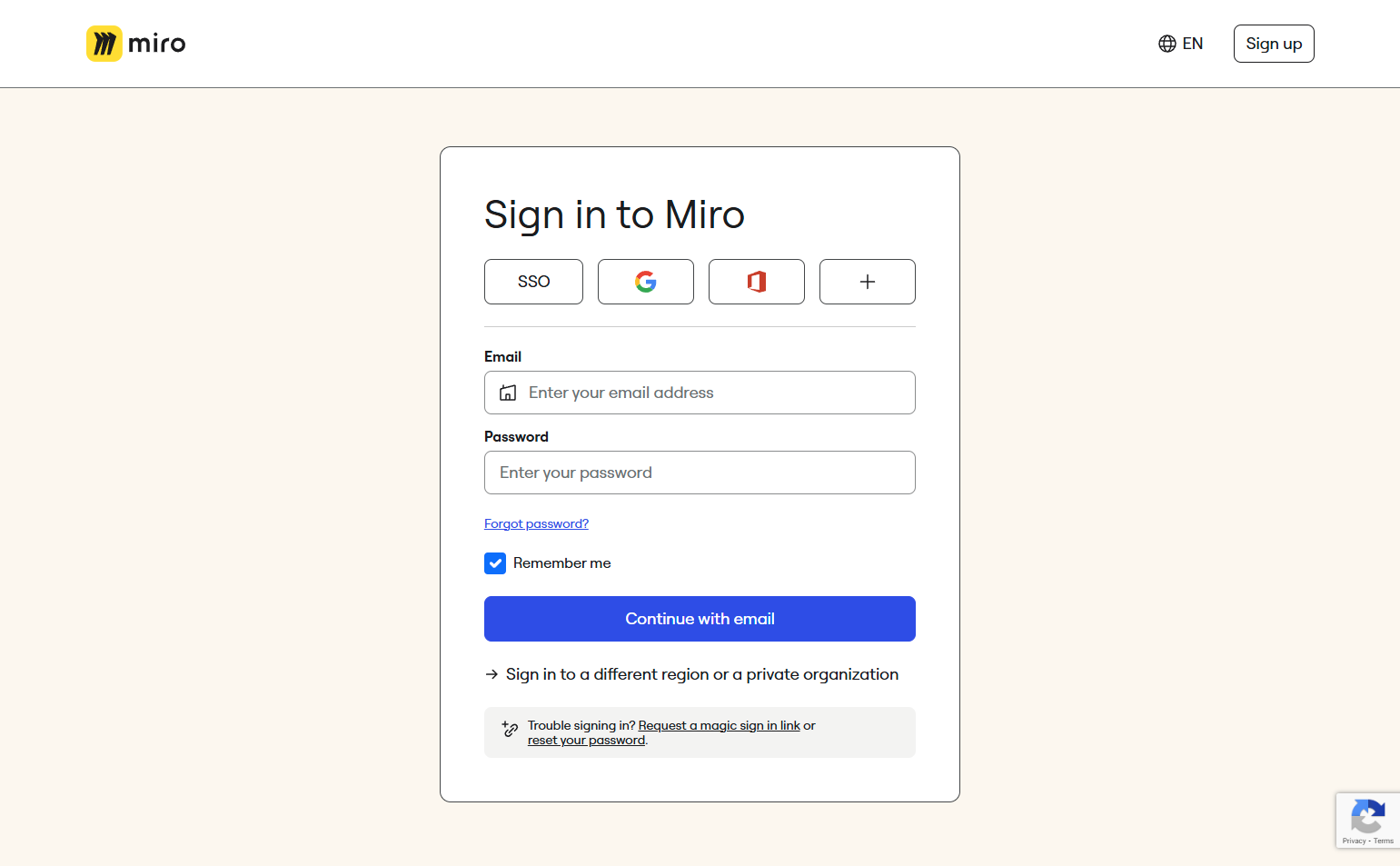Click the reCAPTCHA badge icon
1400x866 pixels.
click(1367, 816)
